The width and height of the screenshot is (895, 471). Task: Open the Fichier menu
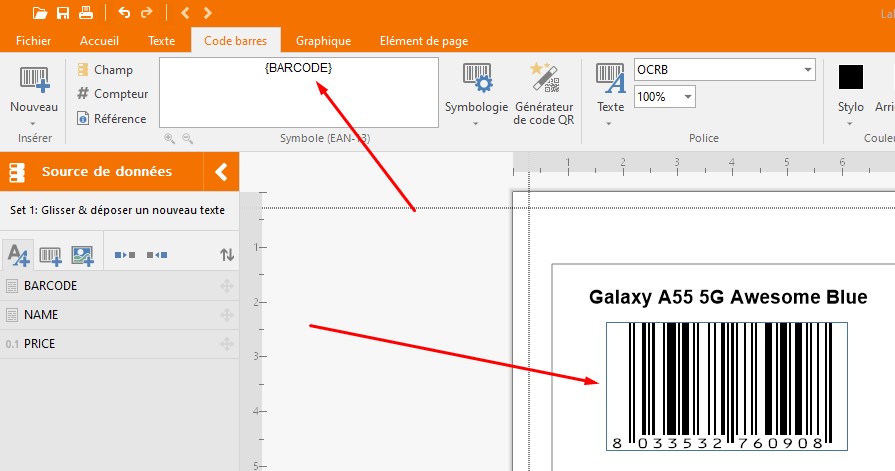(33, 41)
